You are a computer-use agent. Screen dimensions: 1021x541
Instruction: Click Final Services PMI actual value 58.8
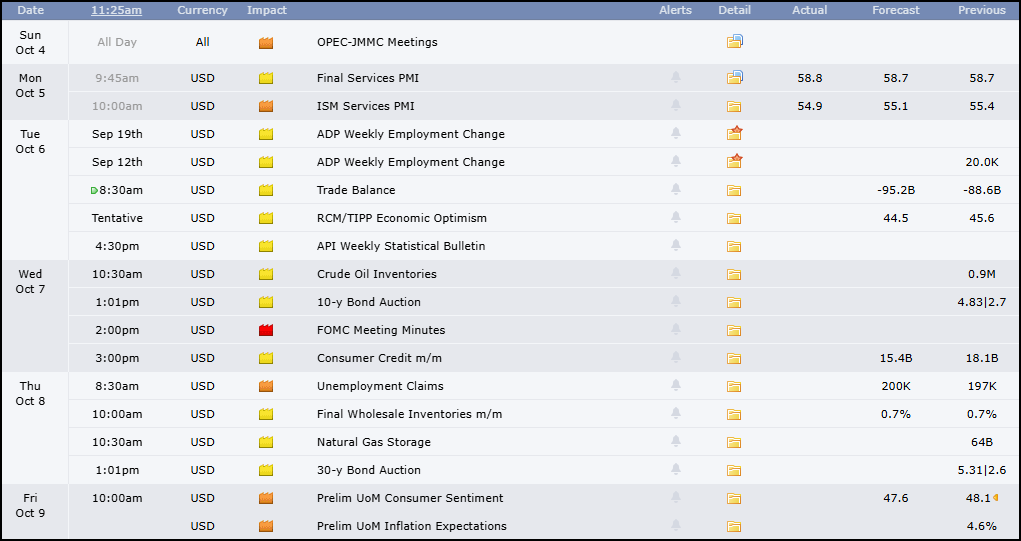(810, 78)
